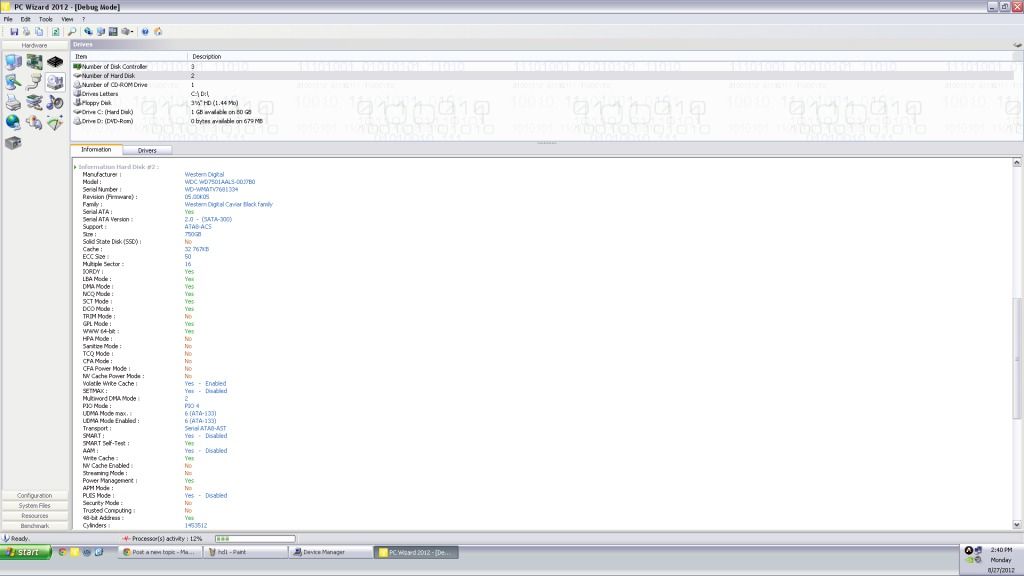The image size is (1024, 576).
Task: Click the Family value Western Digital Caviar Black
Action: coord(229,204)
